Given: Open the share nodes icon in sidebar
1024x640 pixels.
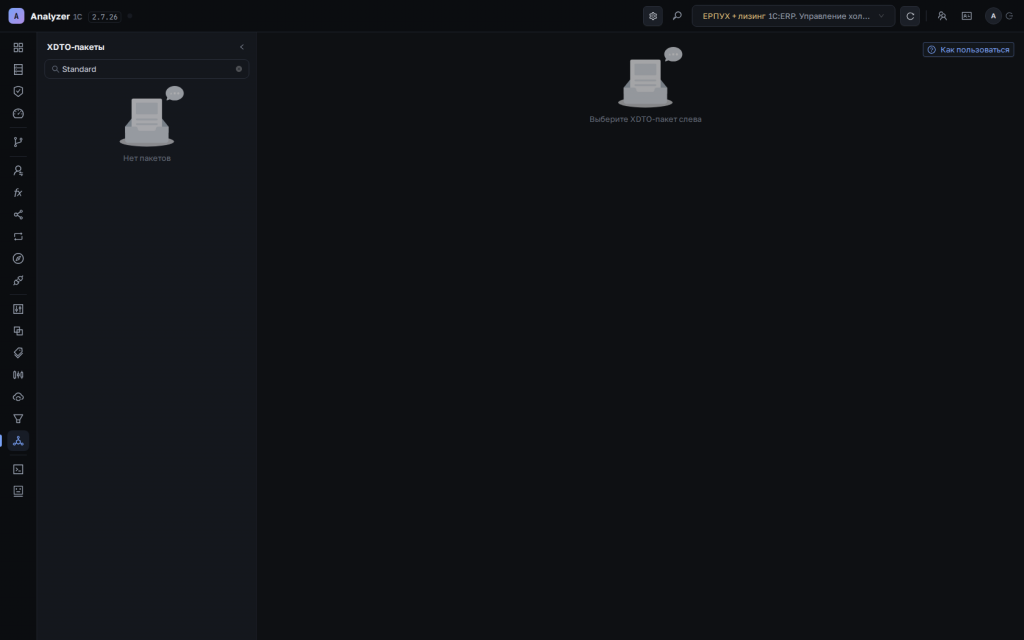Looking at the screenshot, I should coord(18,215).
